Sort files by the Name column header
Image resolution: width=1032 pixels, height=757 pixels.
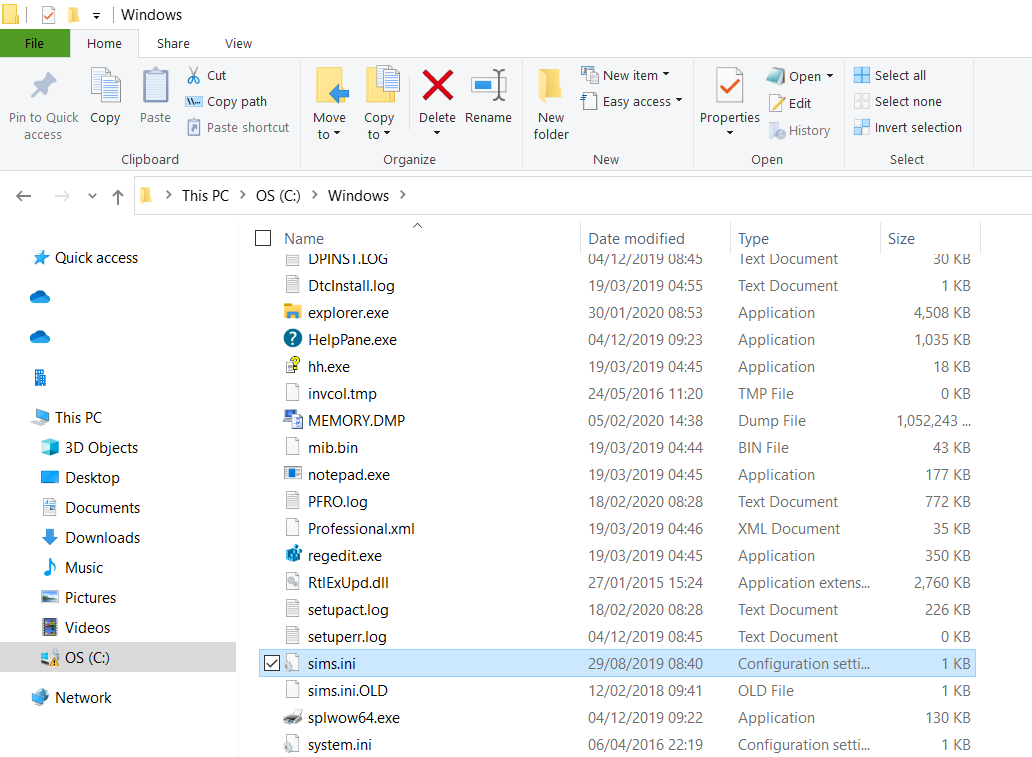coord(304,238)
